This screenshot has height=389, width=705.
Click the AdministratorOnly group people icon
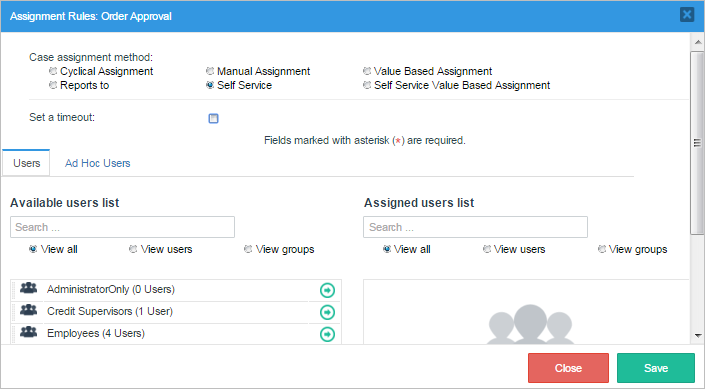coord(28,288)
